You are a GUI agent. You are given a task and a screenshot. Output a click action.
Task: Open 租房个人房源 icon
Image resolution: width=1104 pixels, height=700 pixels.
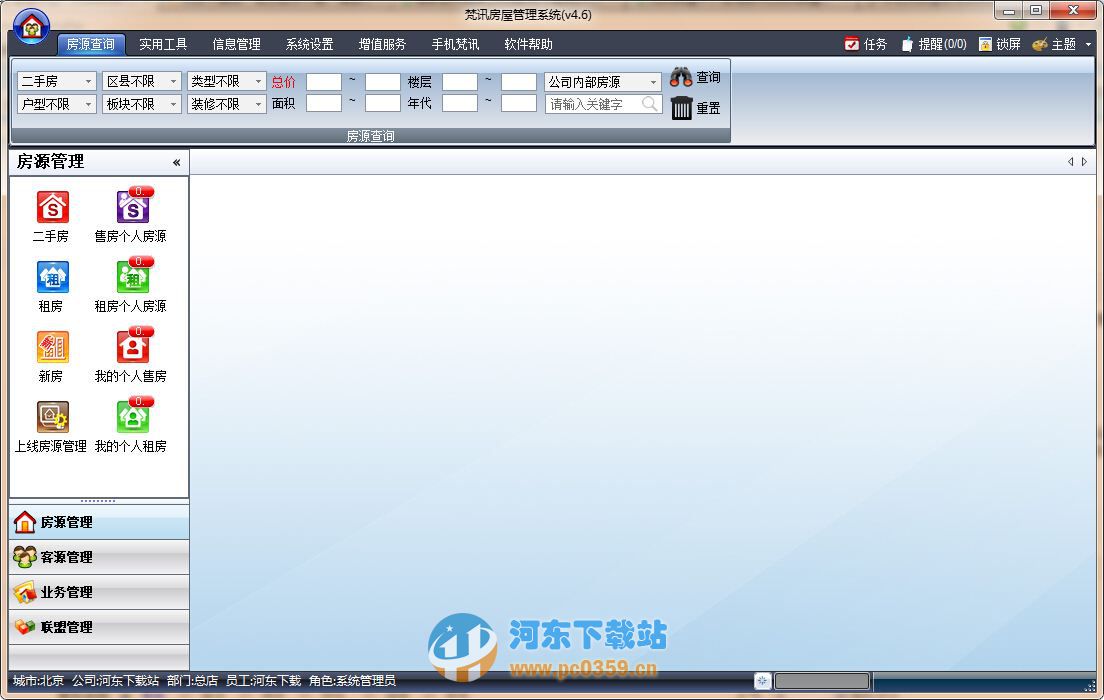pyautogui.click(x=133, y=276)
